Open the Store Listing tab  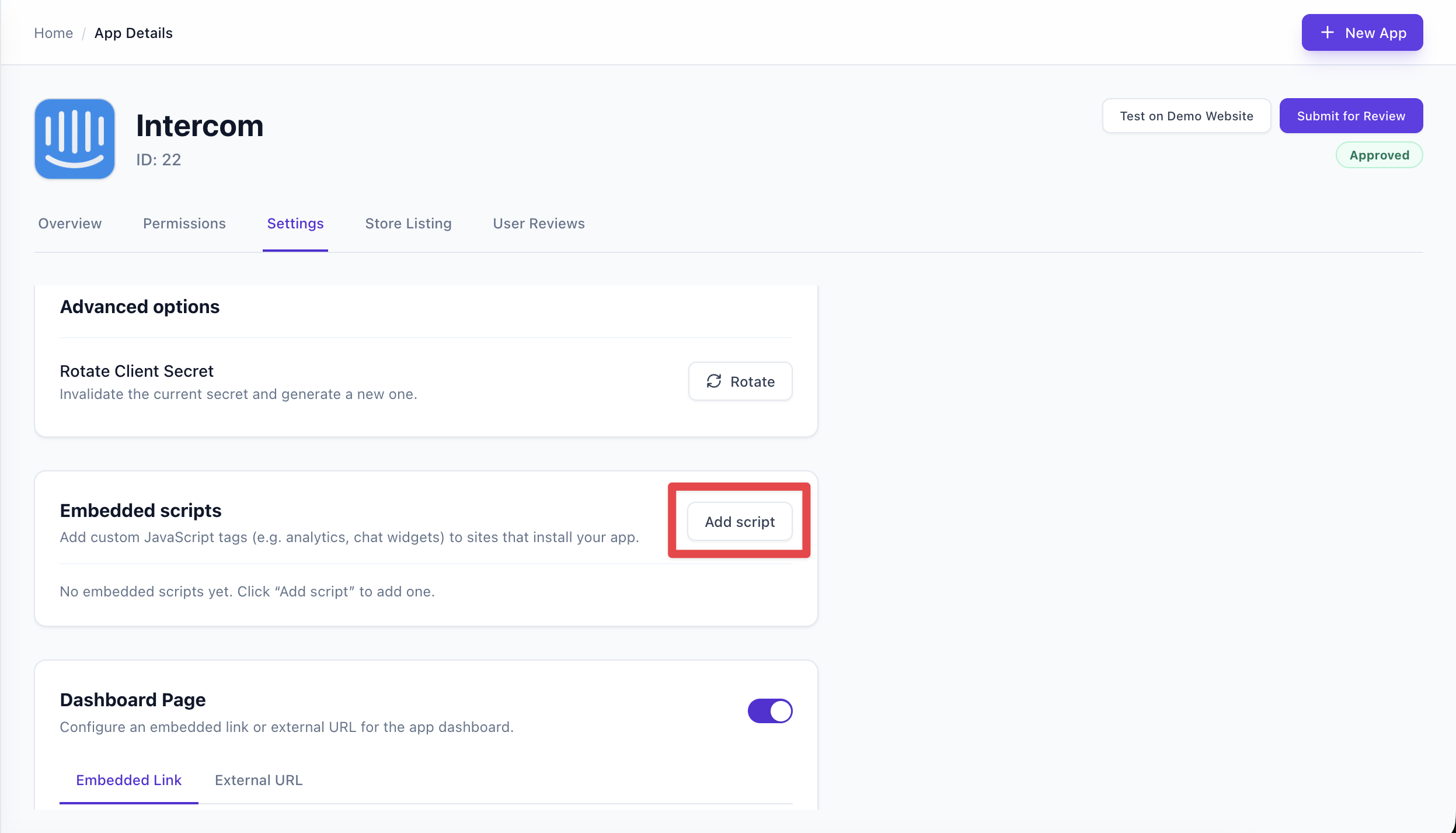[407, 223]
